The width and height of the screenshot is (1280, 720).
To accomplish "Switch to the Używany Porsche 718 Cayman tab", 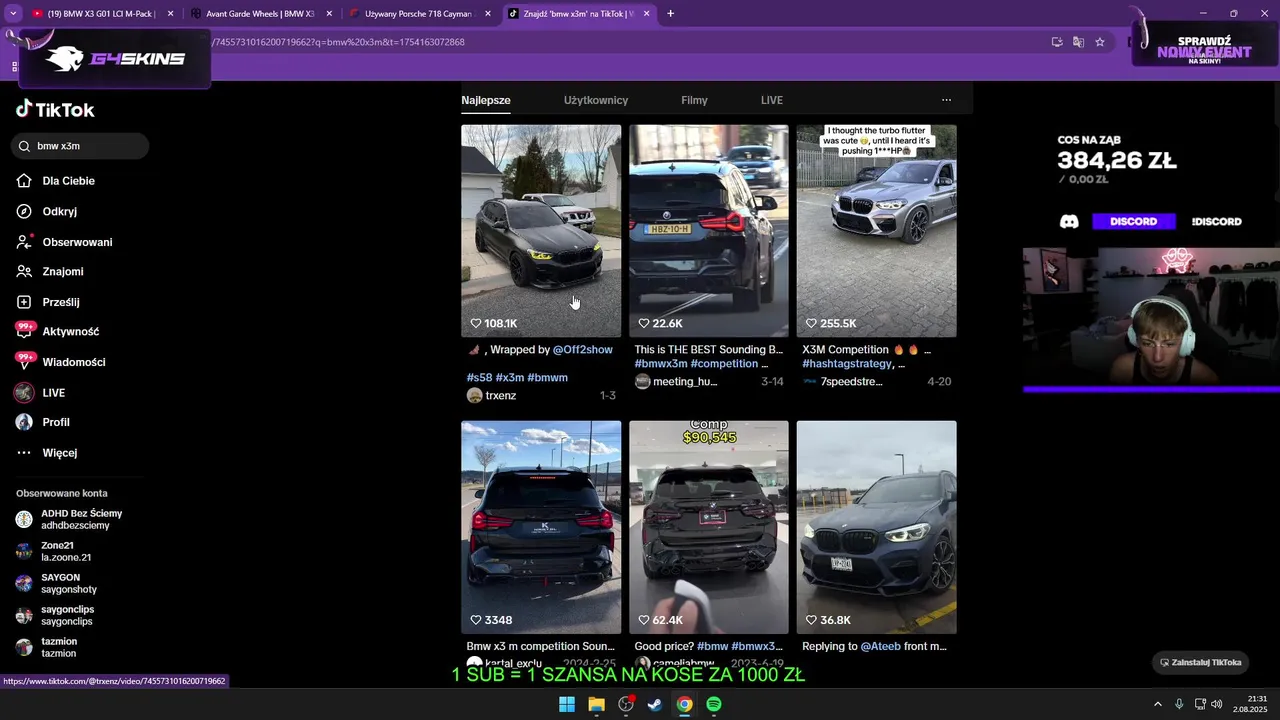I will click(x=418, y=14).
